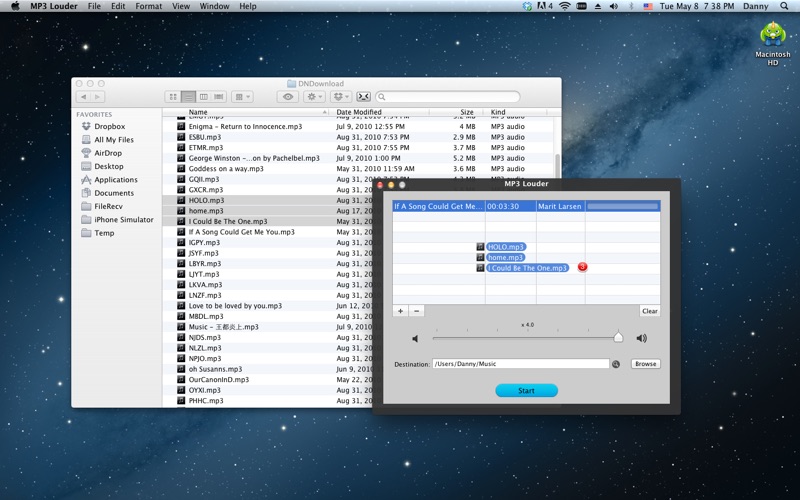
Task: Click the Quick Look eye button
Action: pos(288,96)
